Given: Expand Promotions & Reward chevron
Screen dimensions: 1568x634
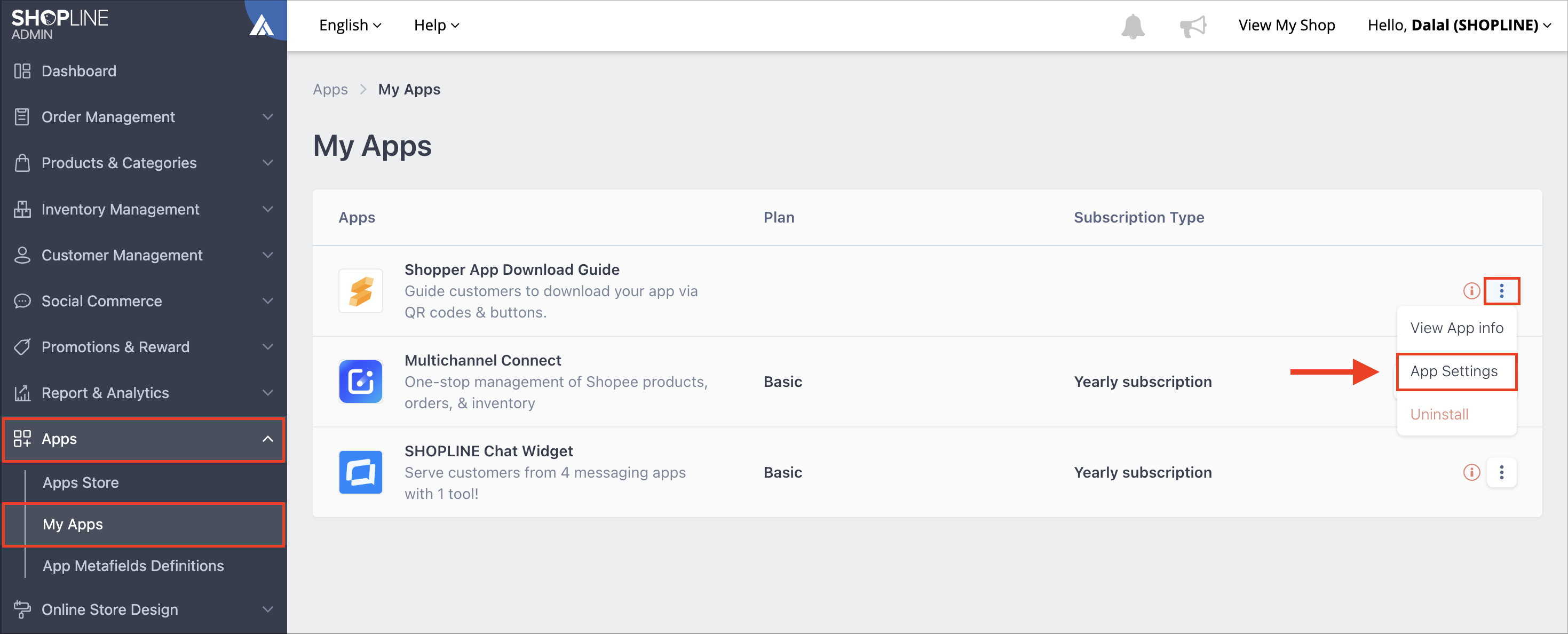Looking at the screenshot, I should [268, 347].
